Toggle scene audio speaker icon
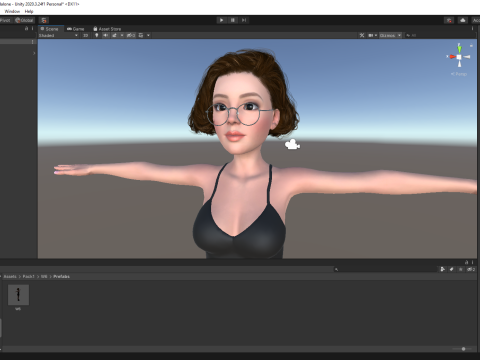The image size is (480, 360). [x=106, y=35]
